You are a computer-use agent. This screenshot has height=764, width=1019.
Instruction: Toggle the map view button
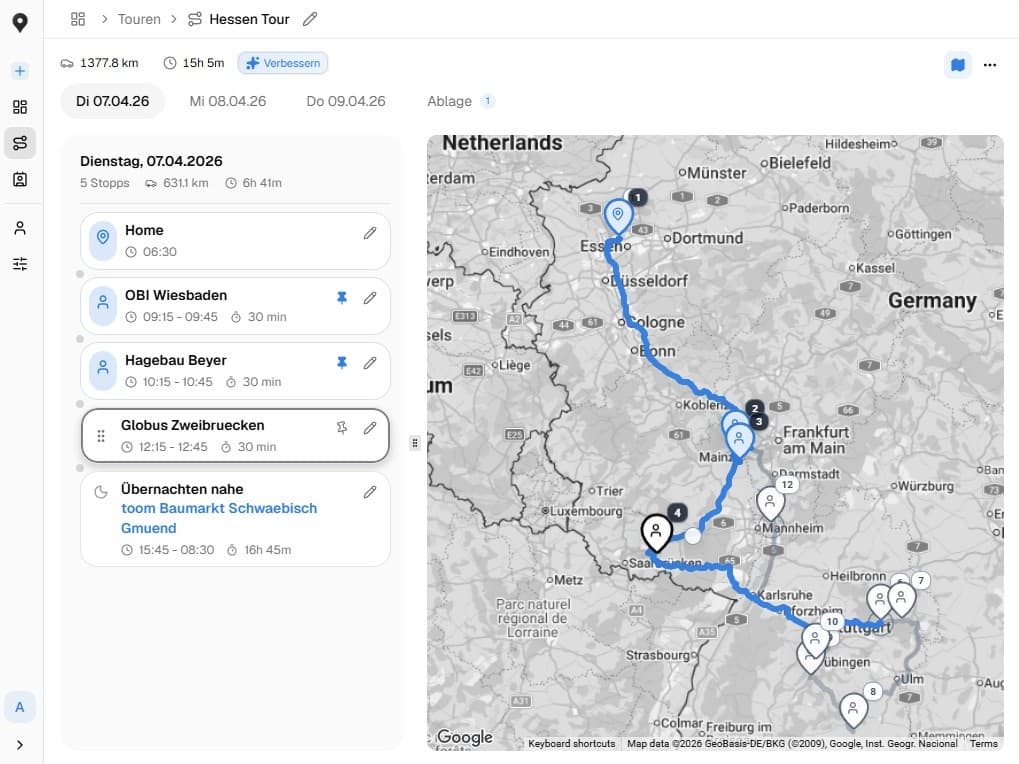tap(958, 64)
